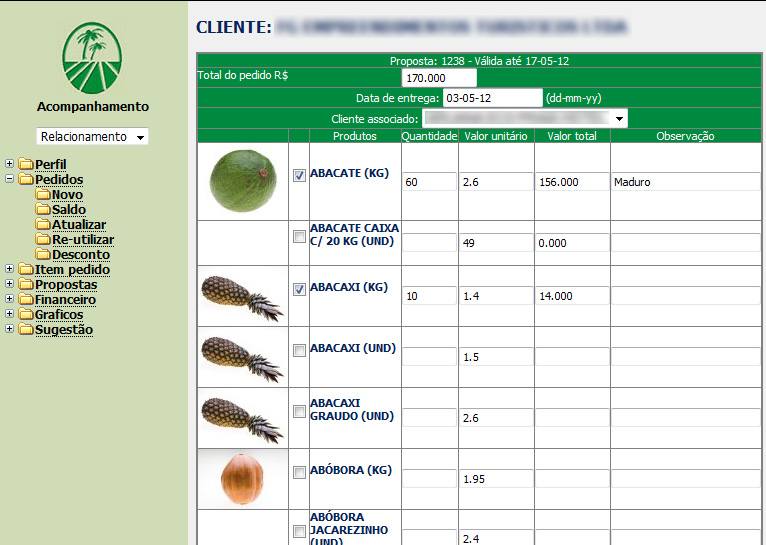This screenshot has width=766, height=545.
Task: Click the Sugestão folder icon
Action: 26,329
